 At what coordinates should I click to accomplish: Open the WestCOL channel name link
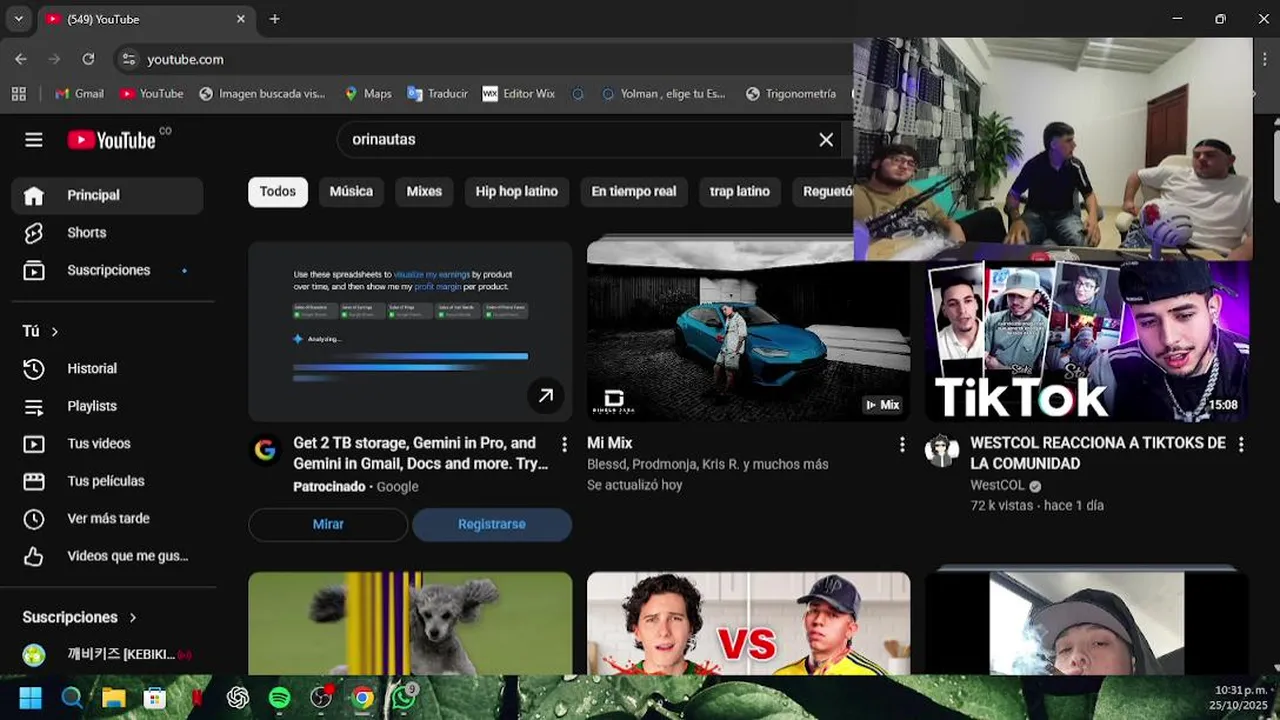(997, 485)
